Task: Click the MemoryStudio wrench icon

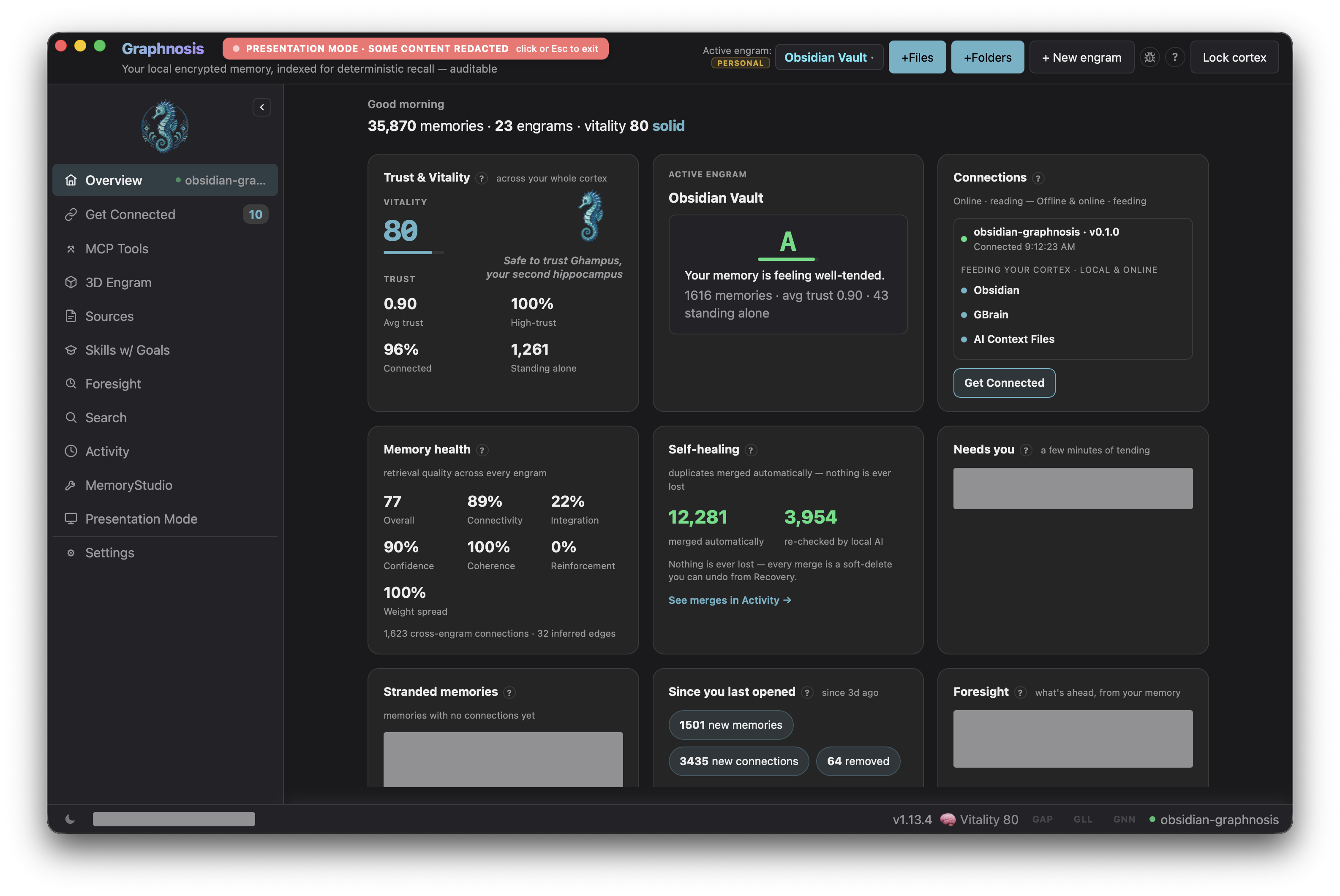Action: point(71,485)
